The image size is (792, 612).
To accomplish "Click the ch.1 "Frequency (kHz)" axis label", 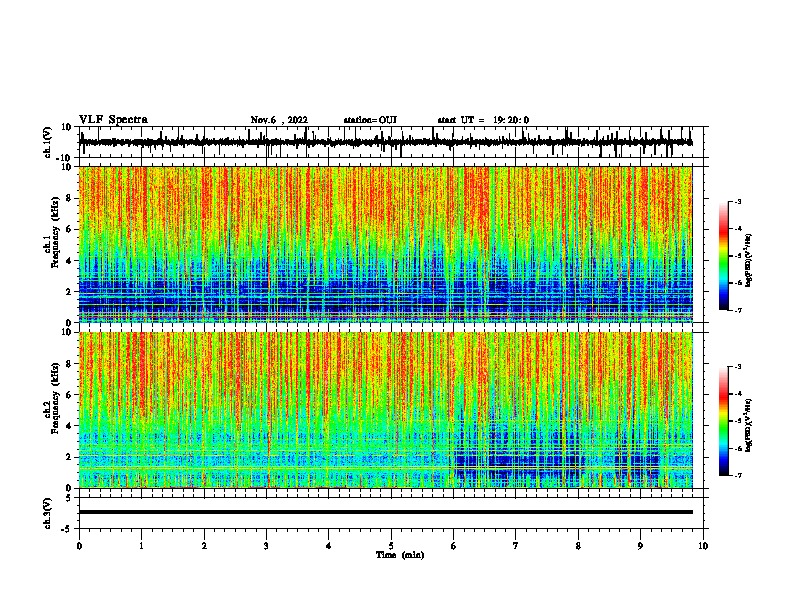I will coord(55,232).
